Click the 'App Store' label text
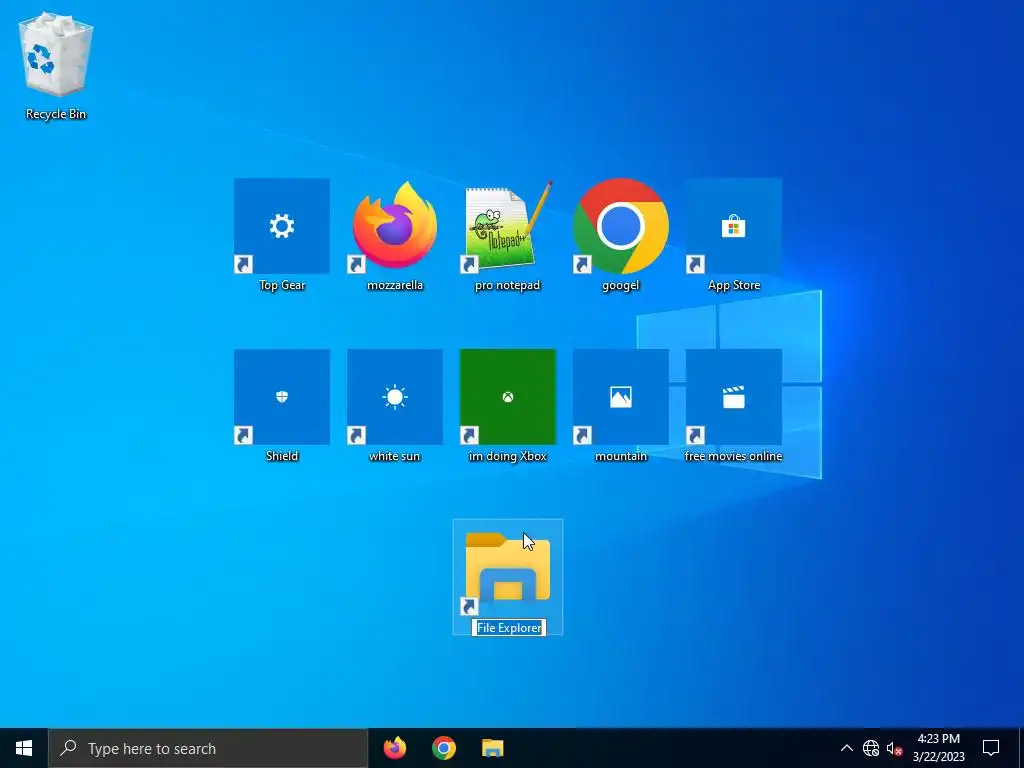This screenshot has width=1024, height=768. (733, 285)
